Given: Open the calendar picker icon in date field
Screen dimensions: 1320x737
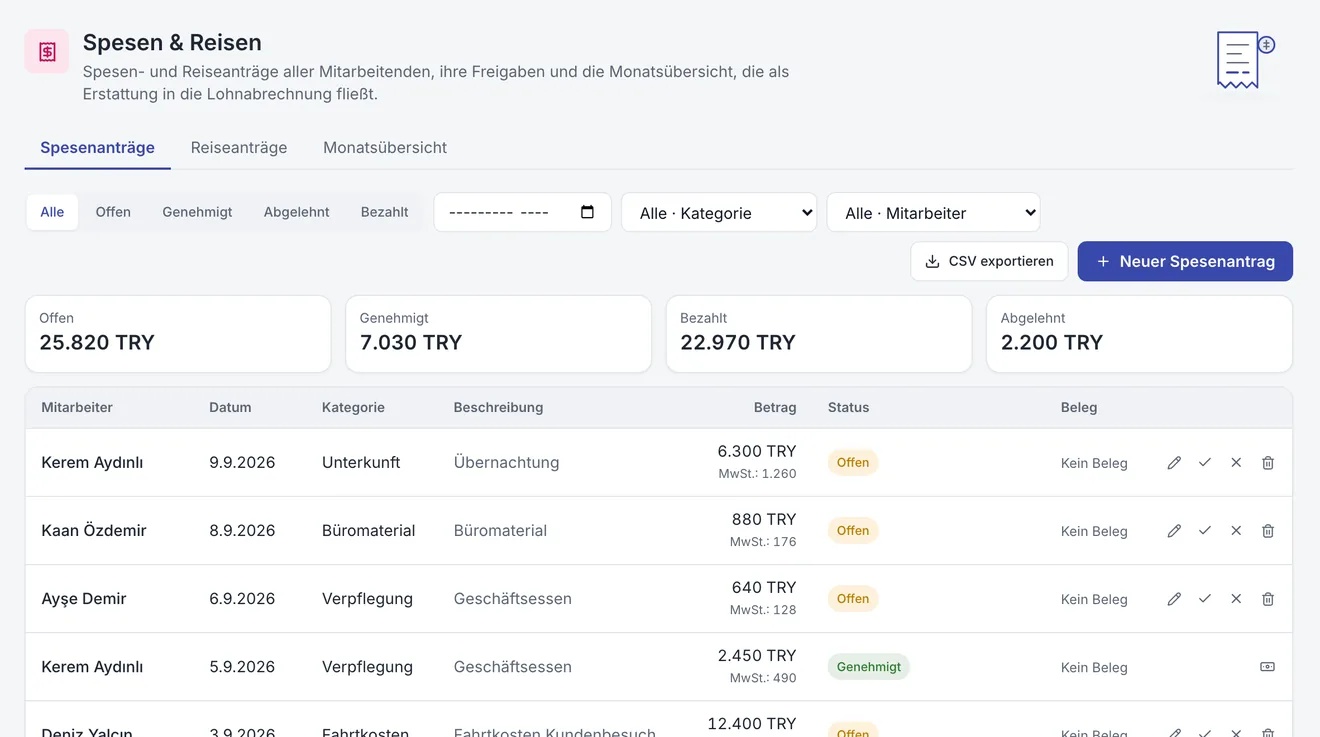Looking at the screenshot, I should click(587, 212).
